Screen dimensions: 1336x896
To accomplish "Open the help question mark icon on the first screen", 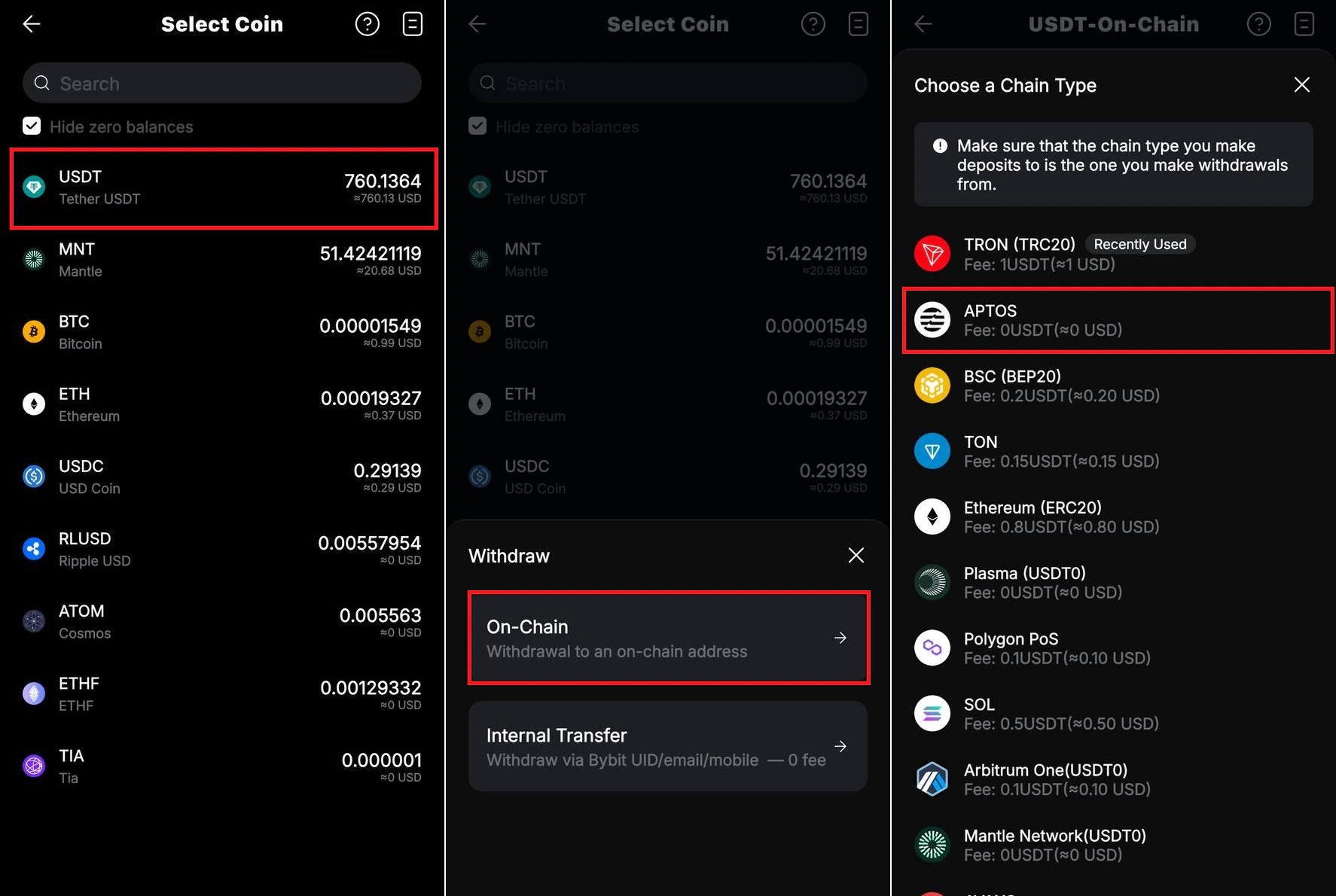I will tap(368, 24).
